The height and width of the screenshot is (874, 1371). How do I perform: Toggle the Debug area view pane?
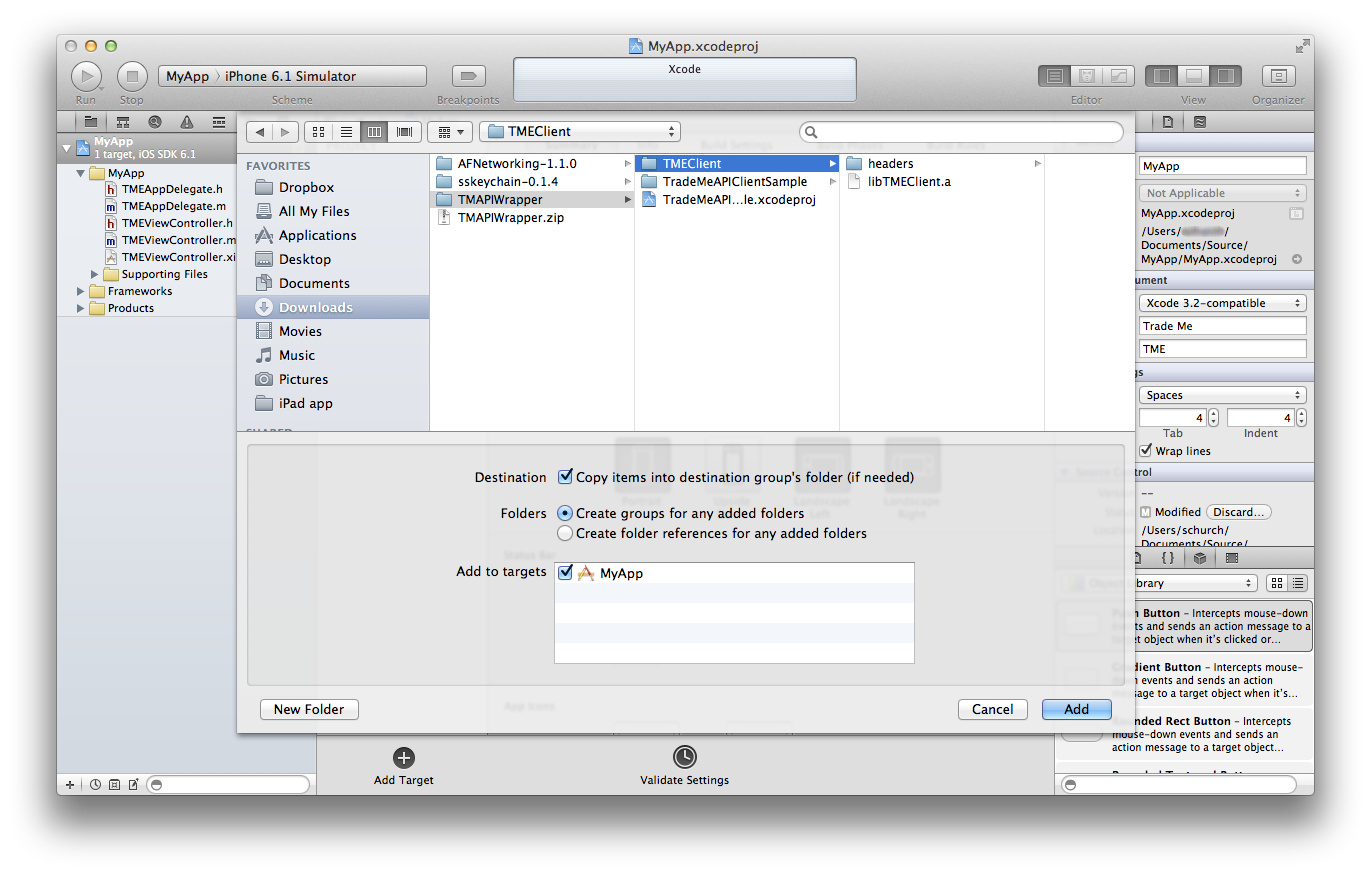tap(1194, 76)
